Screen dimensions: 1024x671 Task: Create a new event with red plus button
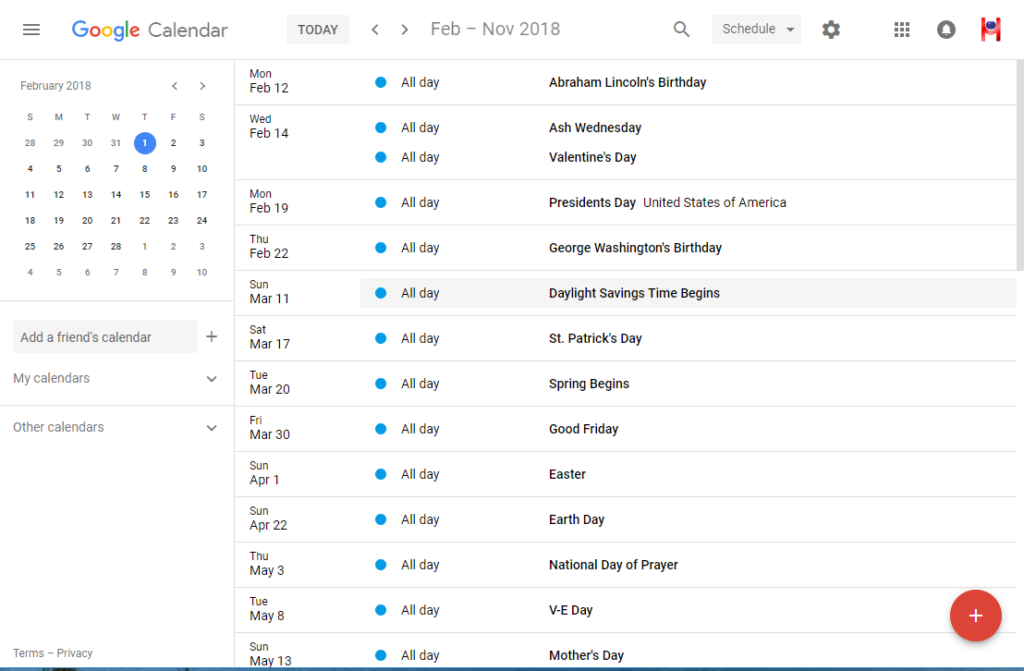point(976,615)
